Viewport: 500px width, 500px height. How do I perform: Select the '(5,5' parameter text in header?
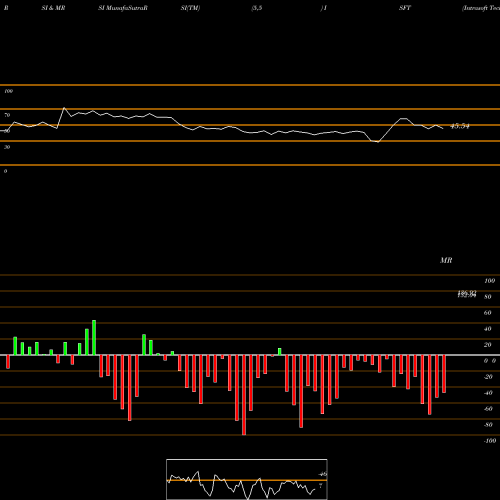click(257, 8)
